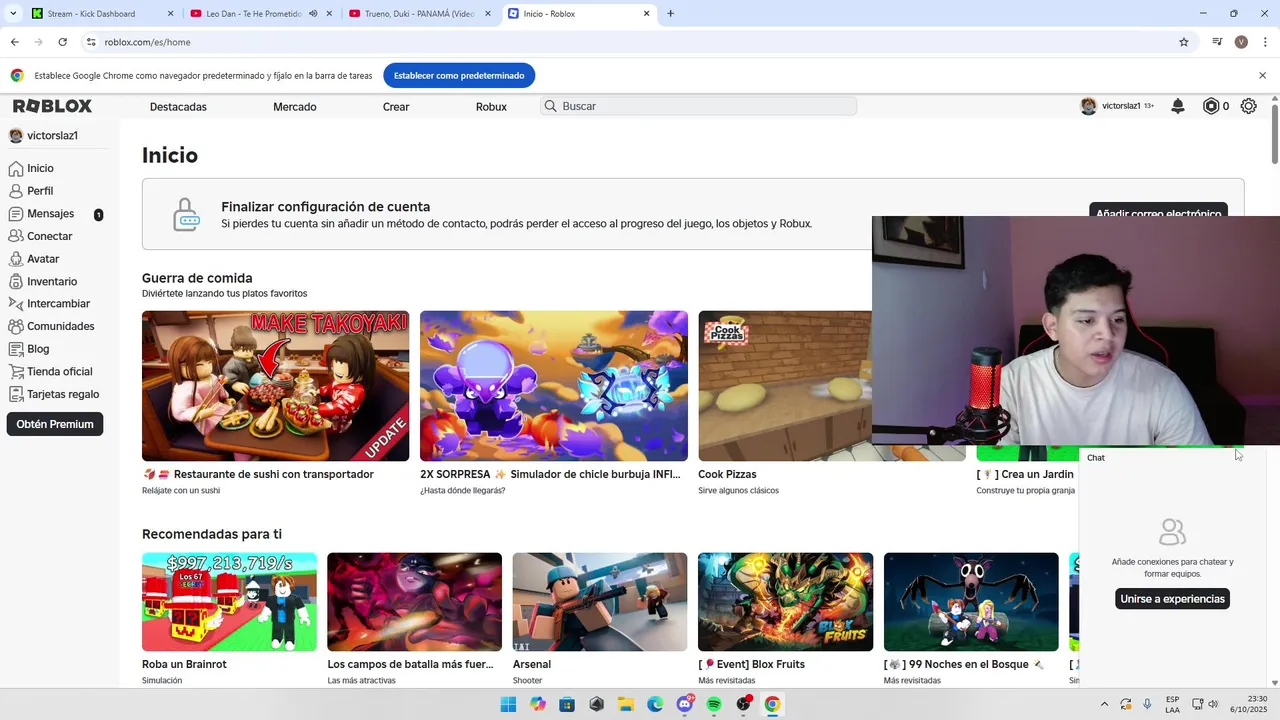Dismiss the default browser infobar

click(1262, 75)
